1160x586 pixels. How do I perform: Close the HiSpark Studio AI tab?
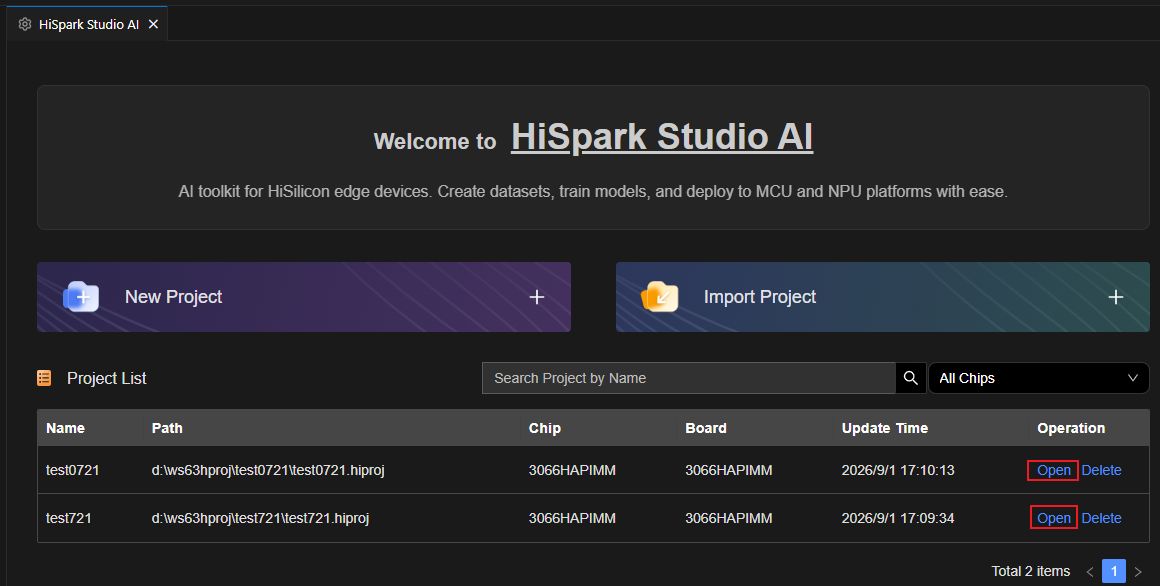pyautogui.click(x=153, y=24)
